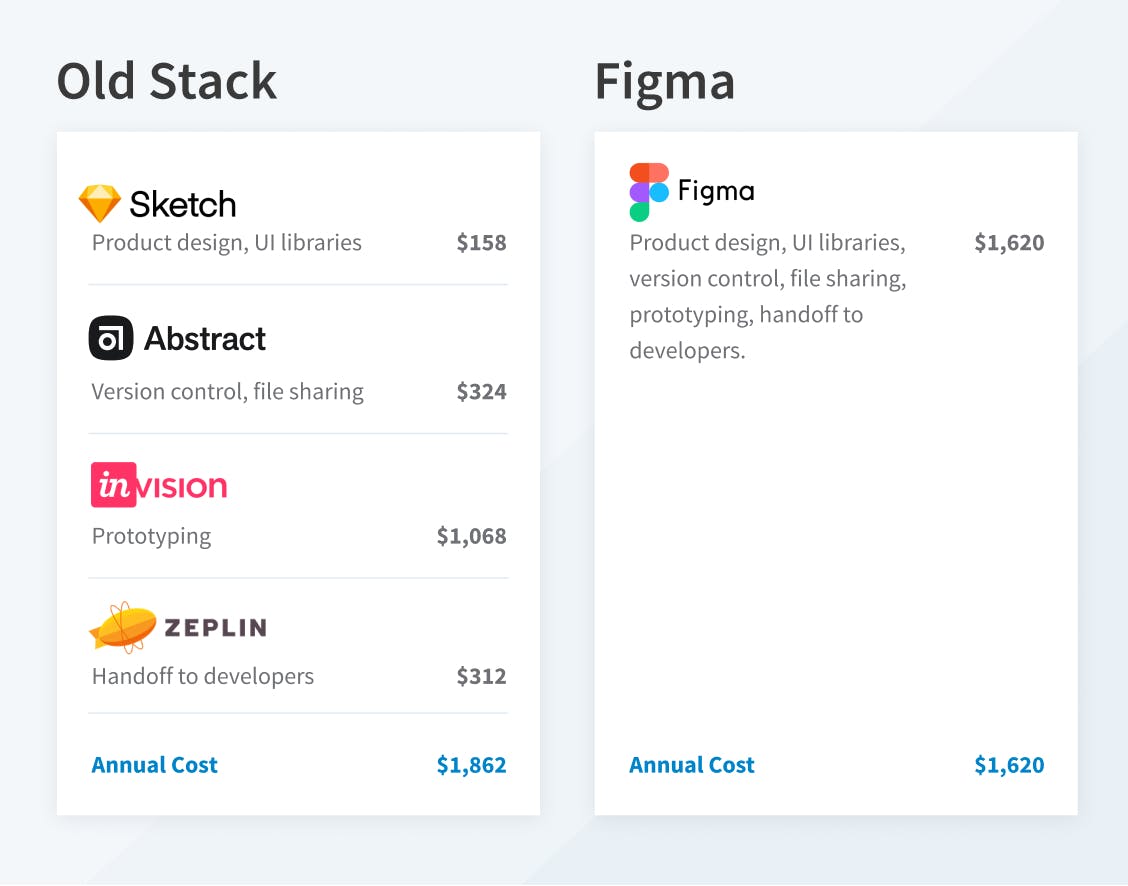Click the Sketch diamond logo icon
1128x886 pixels.
tap(100, 204)
